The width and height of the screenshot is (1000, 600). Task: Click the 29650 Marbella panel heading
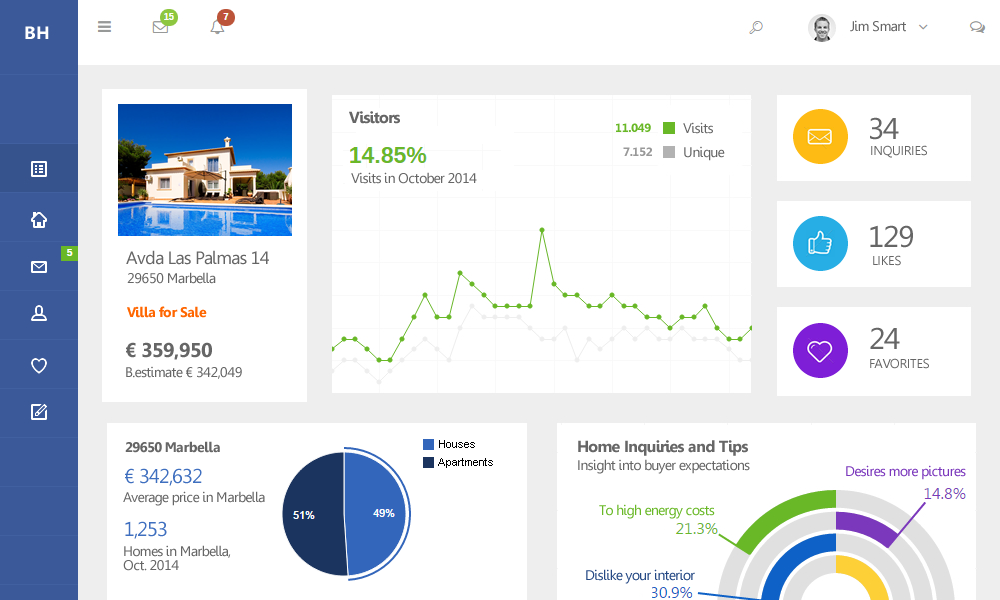pyautogui.click(x=173, y=447)
